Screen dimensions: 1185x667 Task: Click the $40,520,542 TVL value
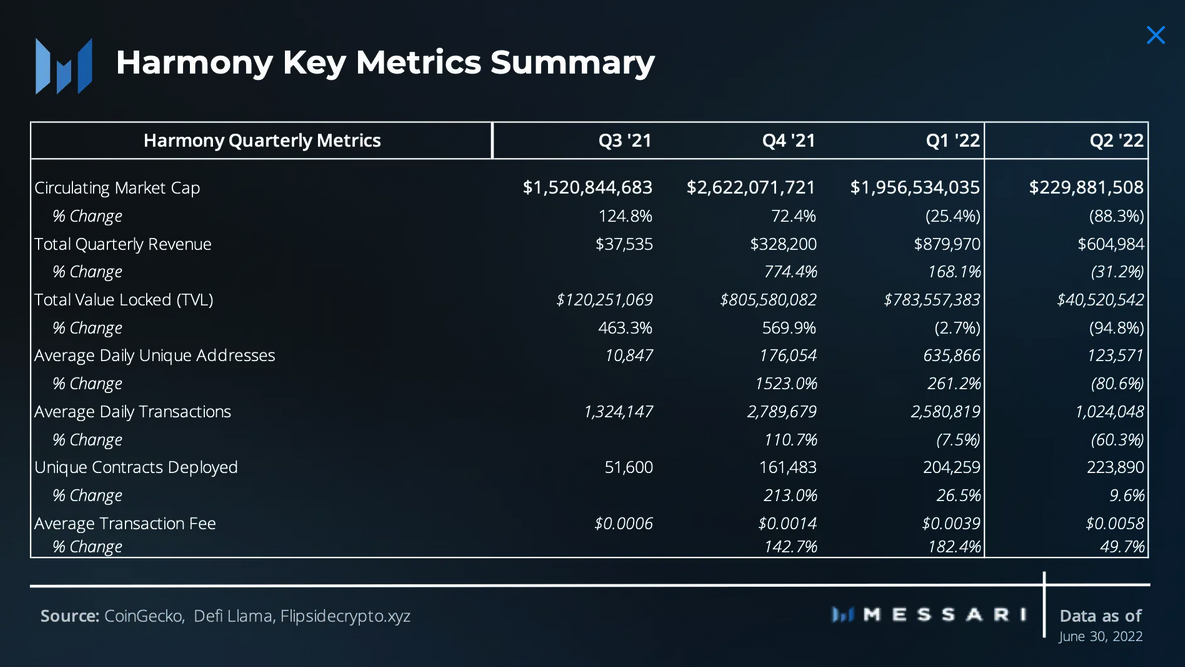(x=1100, y=300)
